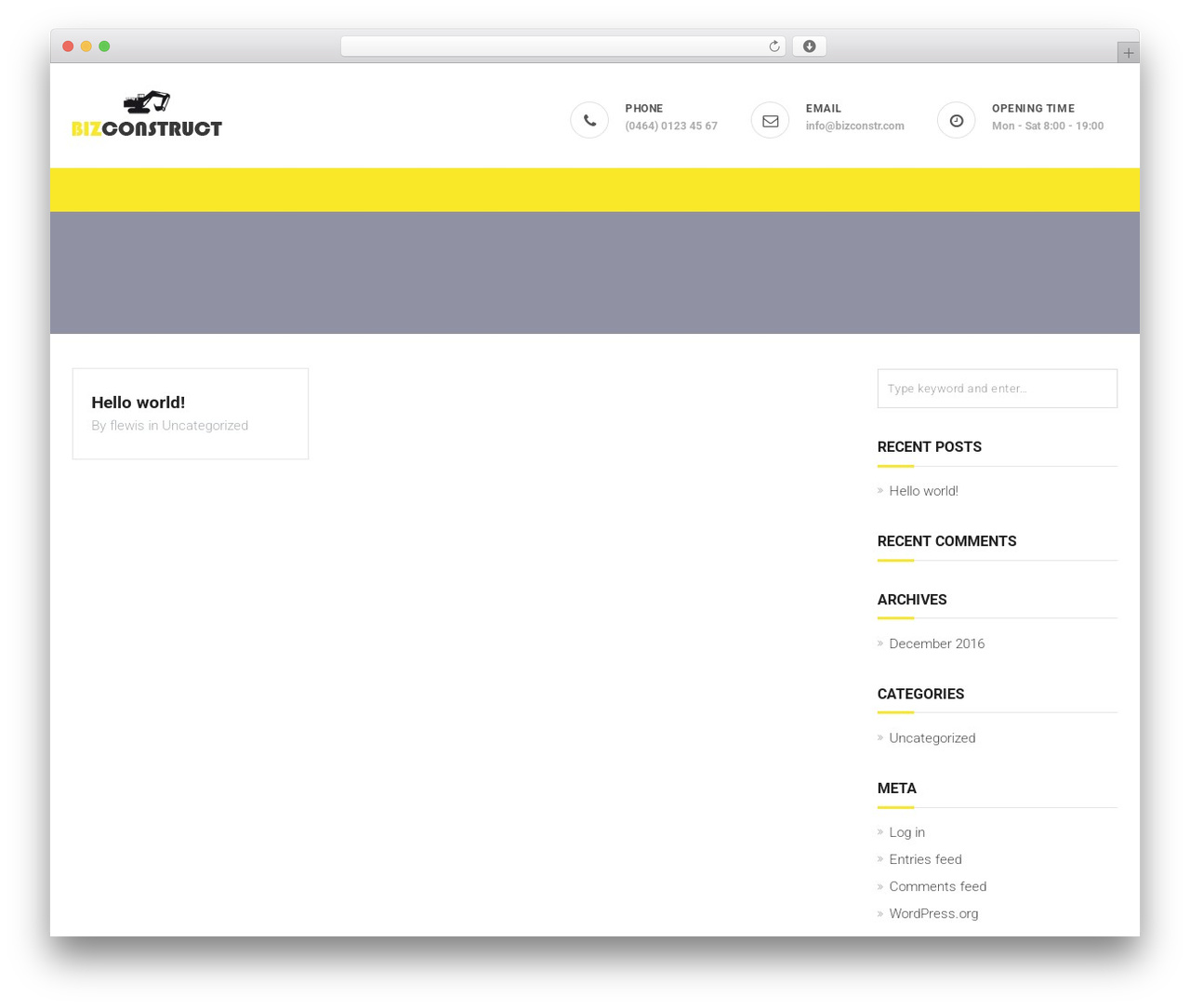The height and width of the screenshot is (1008, 1190).
Task: Click the search keyword input field
Action: tap(997, 389)
